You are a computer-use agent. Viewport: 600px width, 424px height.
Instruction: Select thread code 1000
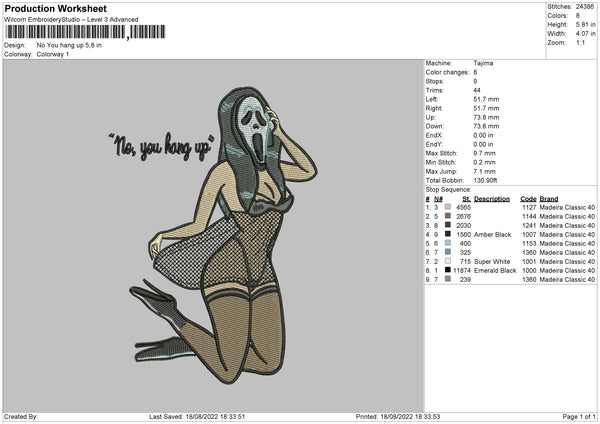click(529, 271)
